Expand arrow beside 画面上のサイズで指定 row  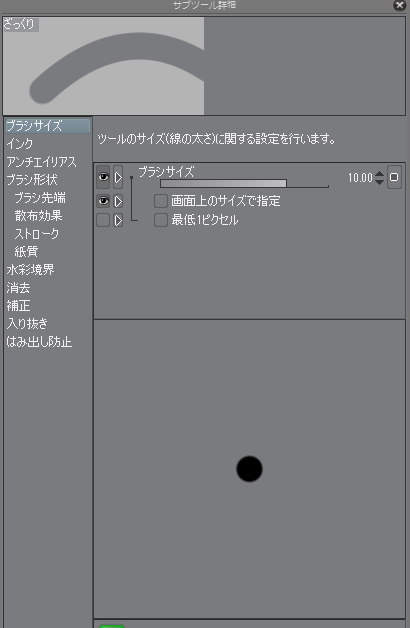point(118,201)
